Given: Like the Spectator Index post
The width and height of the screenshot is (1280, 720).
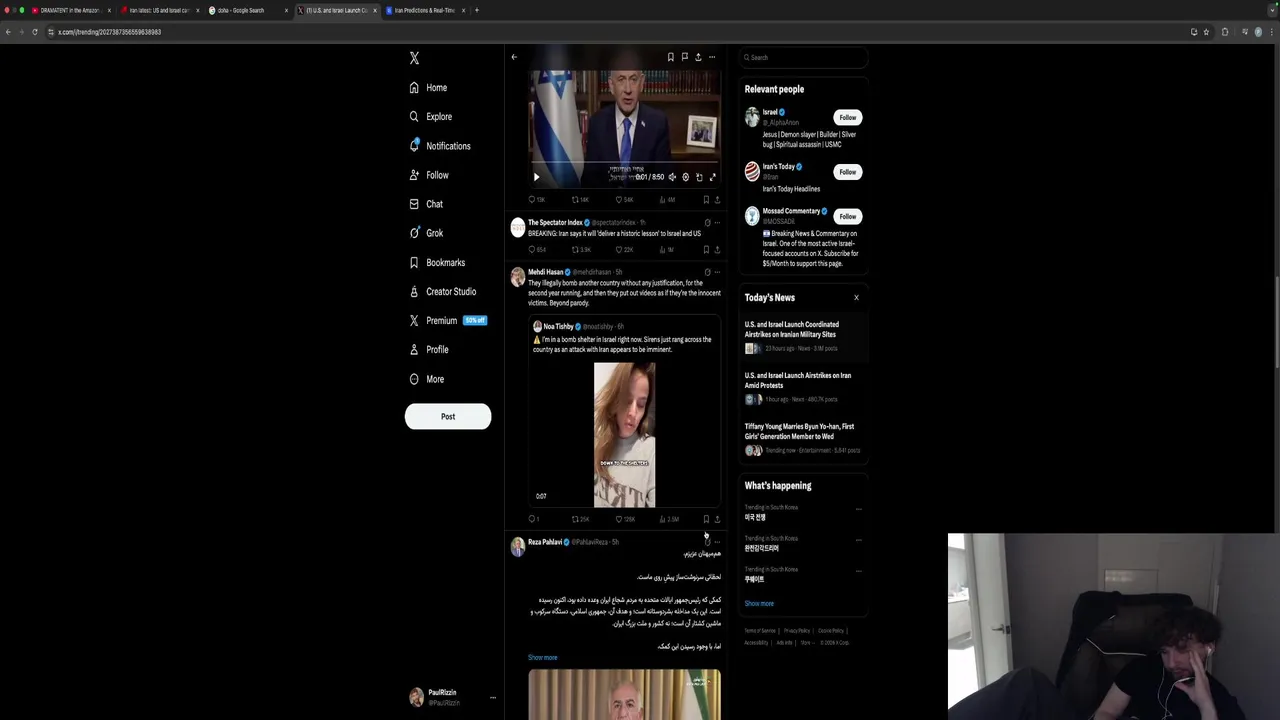Looking at the screenshot, I should pos(624,250).
